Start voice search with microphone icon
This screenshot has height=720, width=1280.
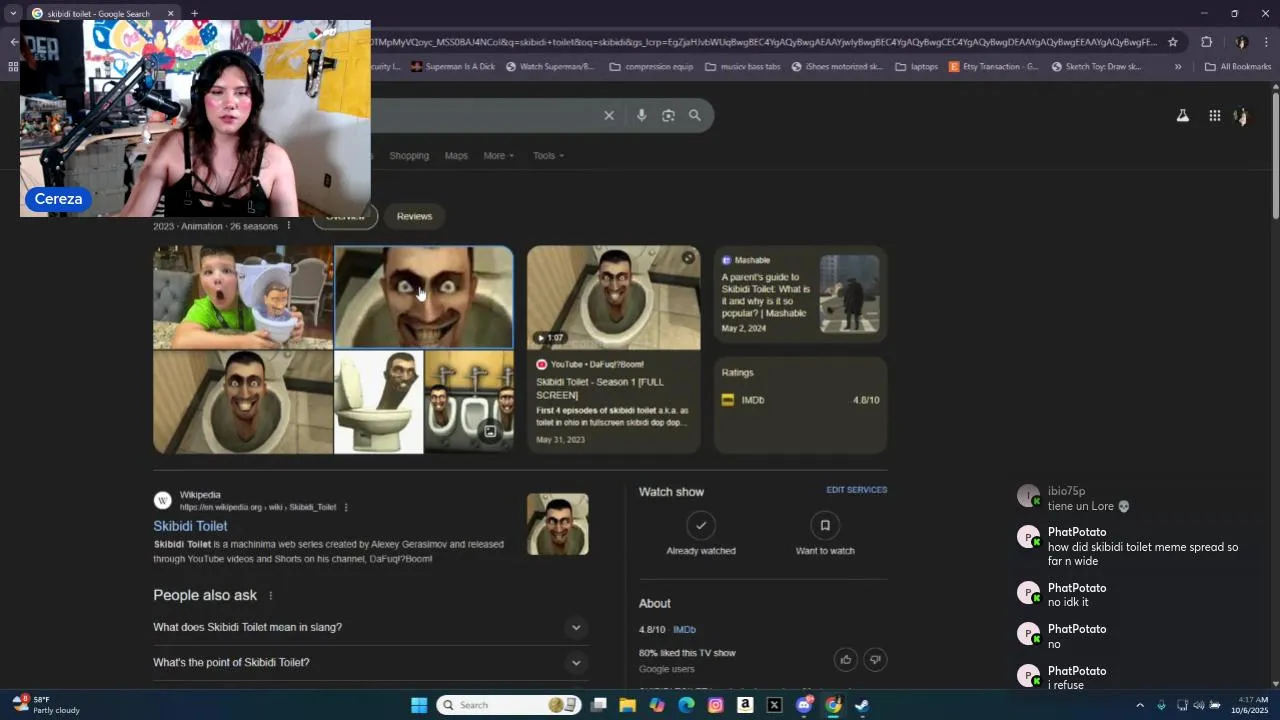641,116
